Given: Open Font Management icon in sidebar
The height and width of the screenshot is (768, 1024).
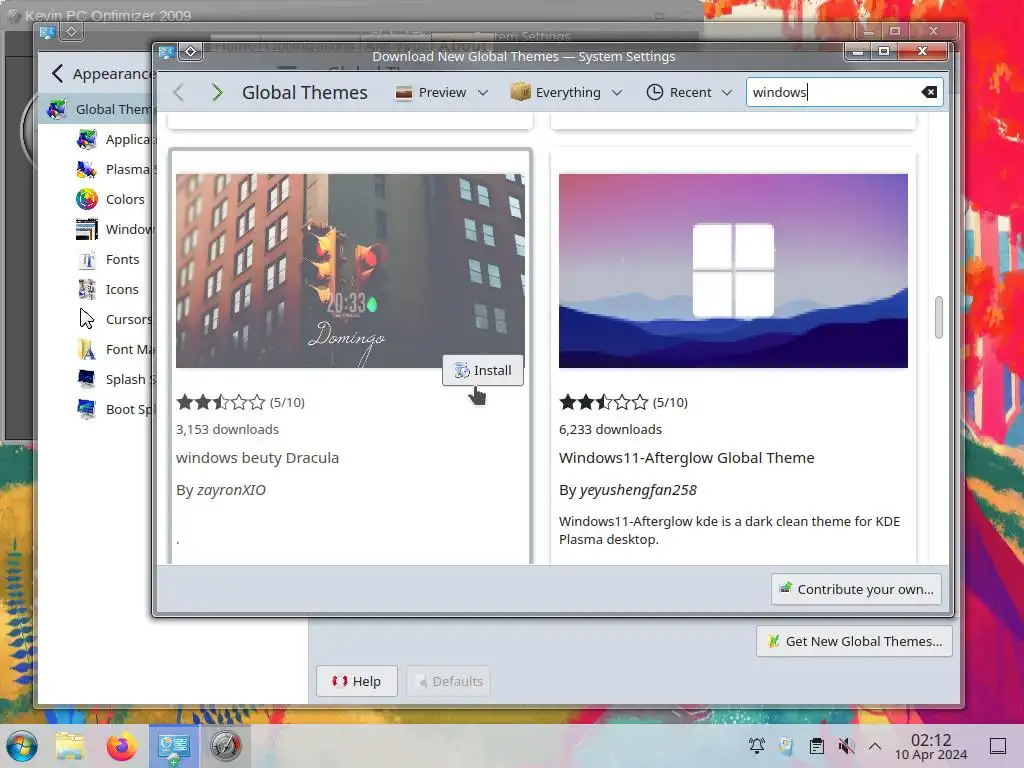Looking at the screenshot, I should click(x=87, y=349).
